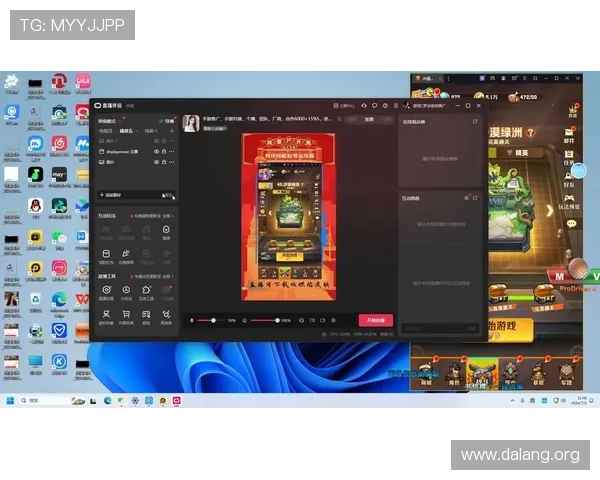Toggle lock on dnplayer.exe source
This screenshot has width=600, height=480.
[164, 151]
